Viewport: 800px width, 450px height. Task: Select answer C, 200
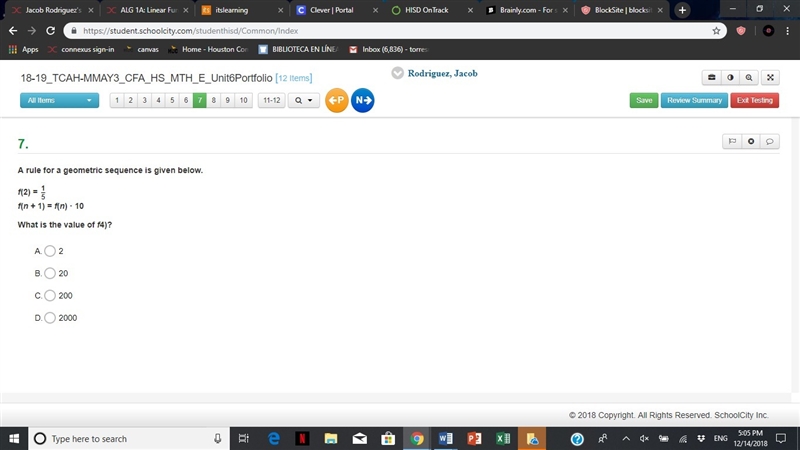point(50,295)
